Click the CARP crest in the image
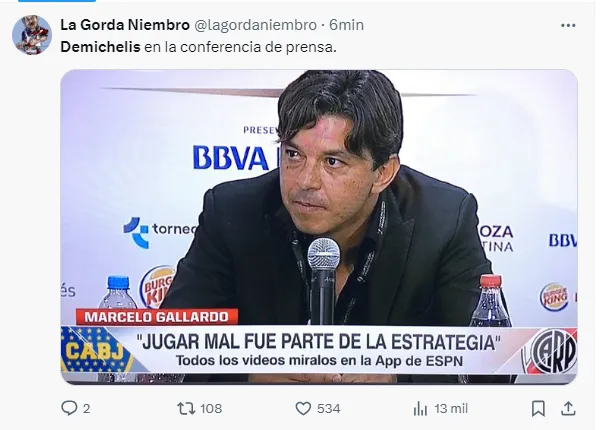The height and width of the screenshot is (430, 602). pos(549,351)
